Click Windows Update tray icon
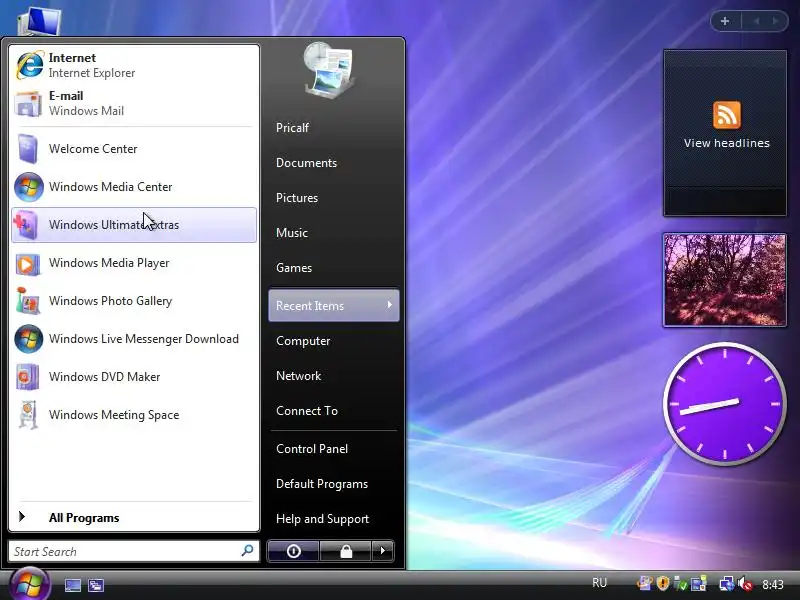The height and width of the screenshot is (600, 800). (644, 583)
